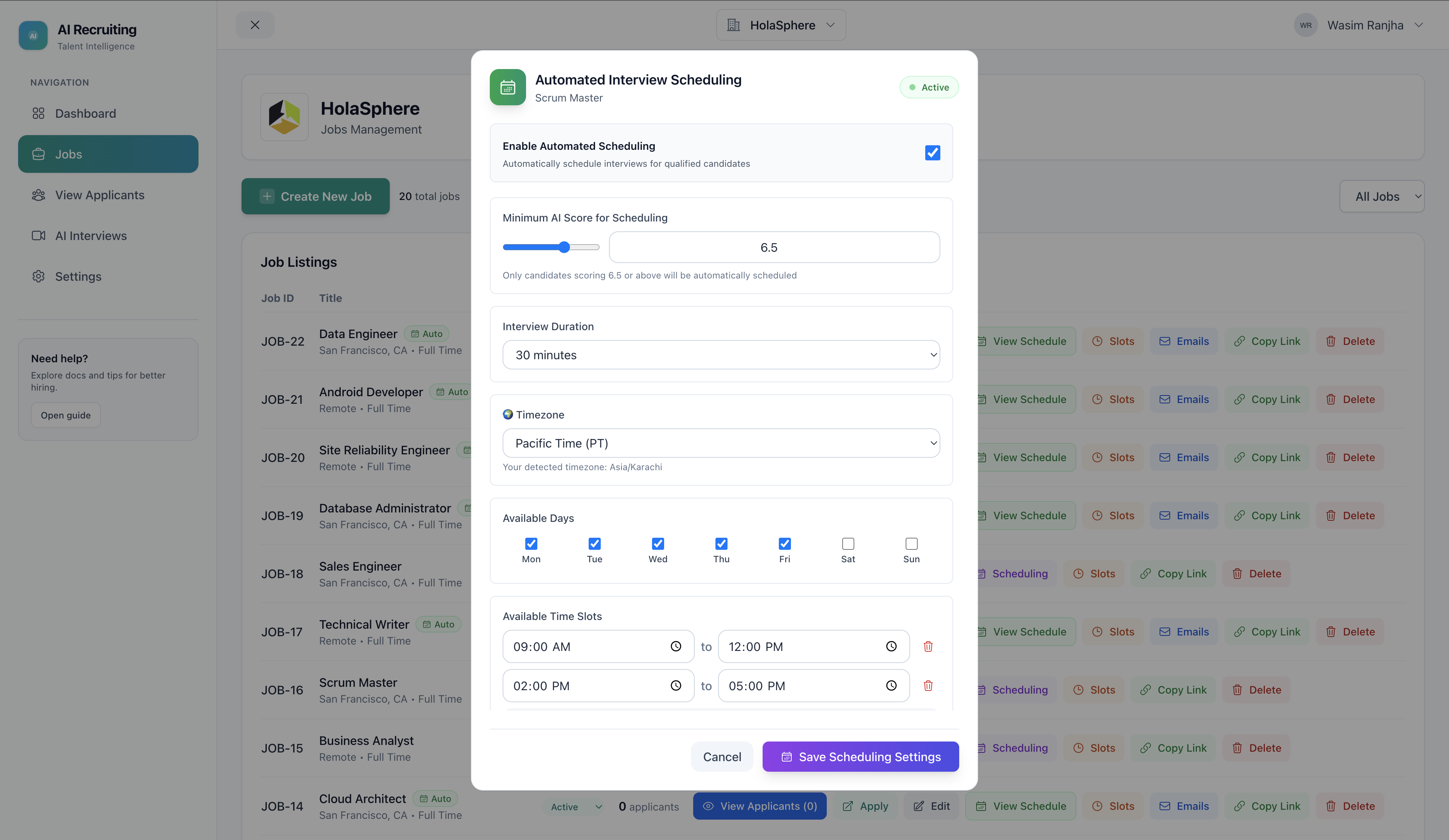Adjust the Minimum AI Score slider
The image size is (1449, 840).
pos(564,247)
